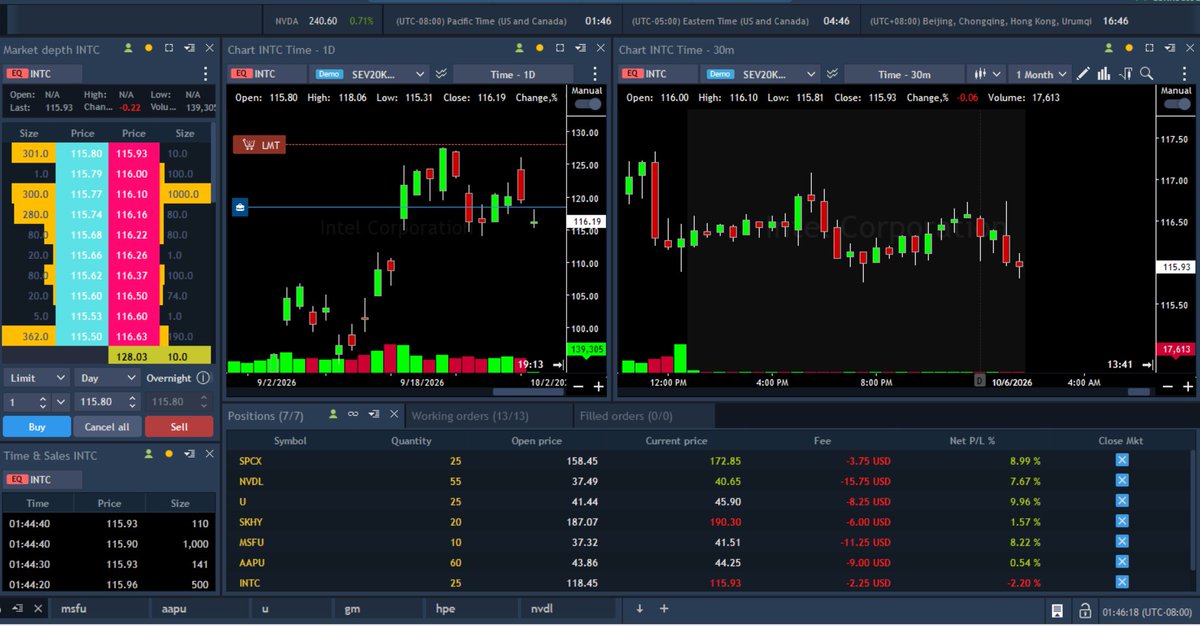Close INTC position at market
1200x626 pixels.
tap(1122, 583)
